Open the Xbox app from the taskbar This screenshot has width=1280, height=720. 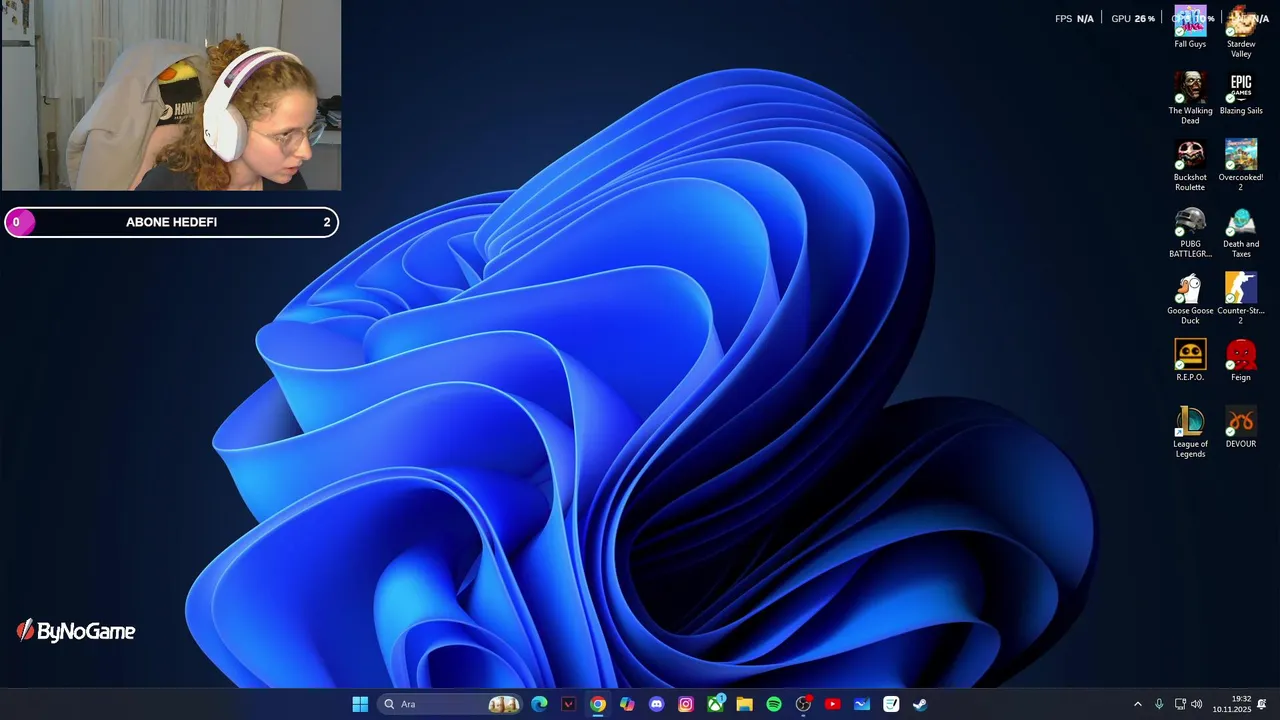click(x=715, y=704)
